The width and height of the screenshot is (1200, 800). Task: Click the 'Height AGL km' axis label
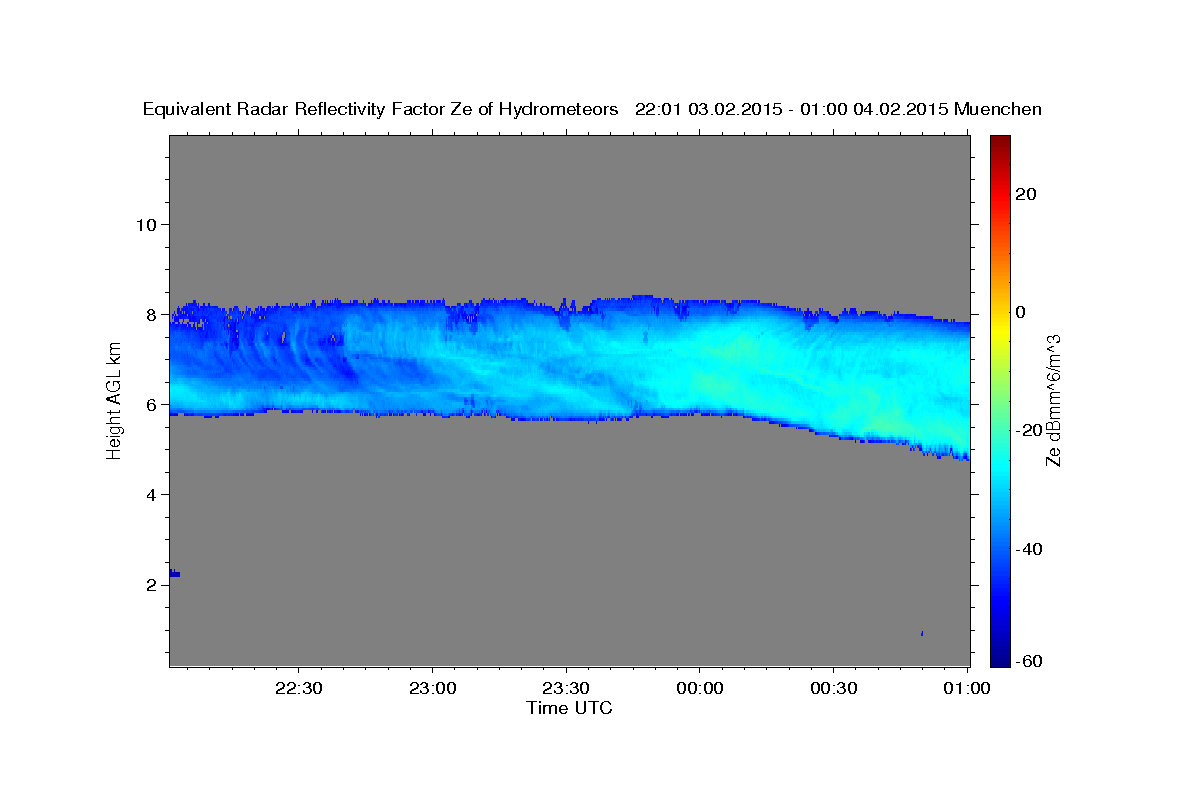tap(114, 399)
